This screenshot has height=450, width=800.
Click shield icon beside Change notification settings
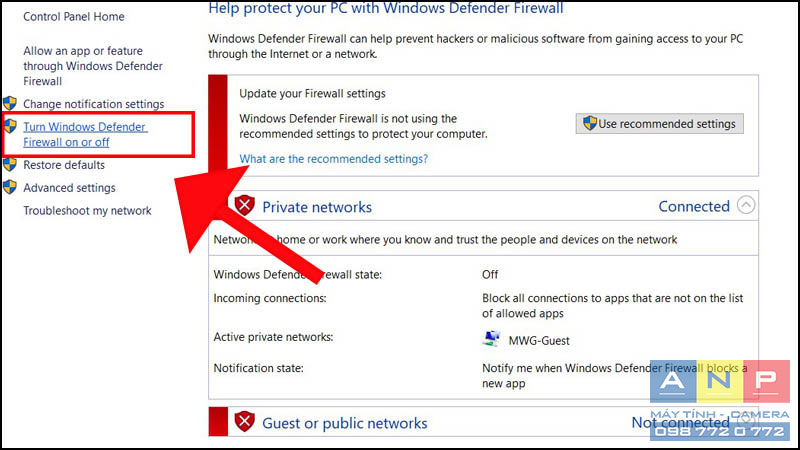[x=10, y=104]
